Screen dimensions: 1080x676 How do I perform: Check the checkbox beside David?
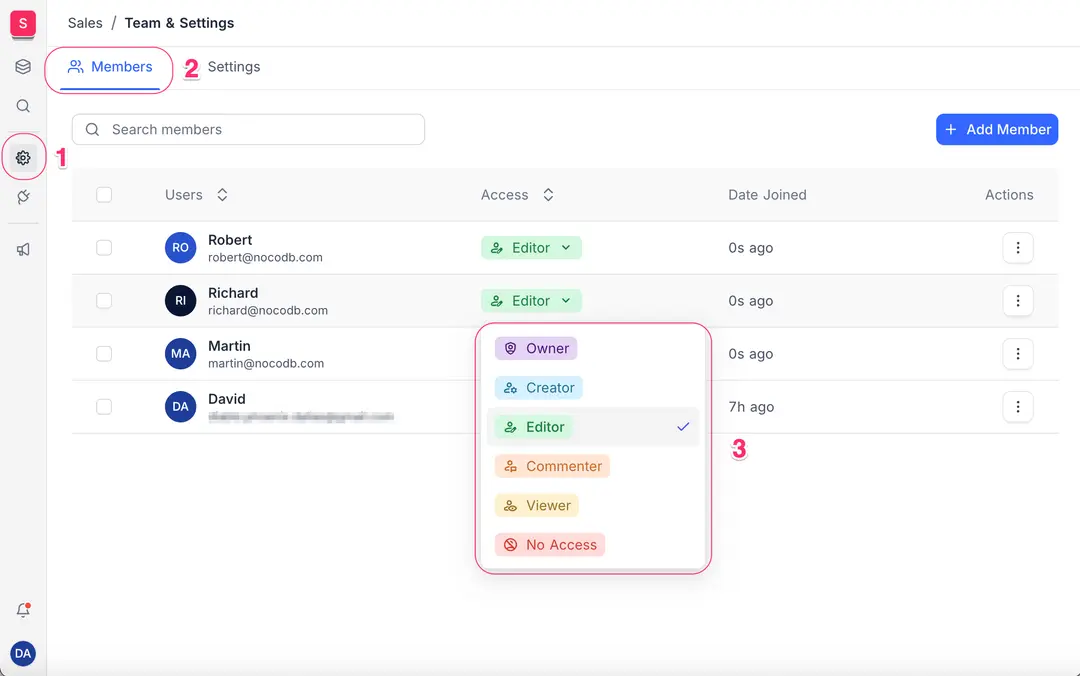104,406
